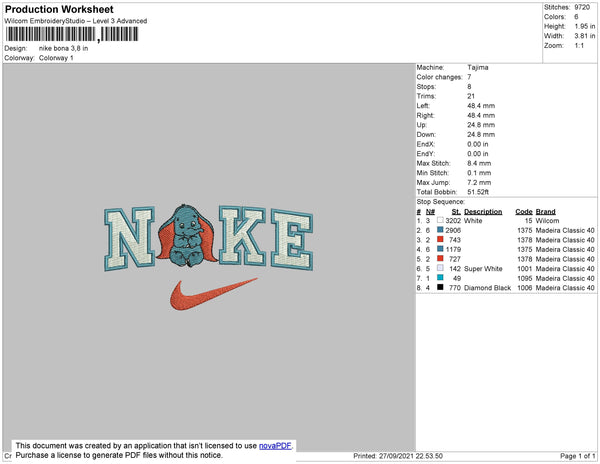Screen dimensions: 600x464
Task: Click the red swoosh in the design preview
Action: point(213,294)
